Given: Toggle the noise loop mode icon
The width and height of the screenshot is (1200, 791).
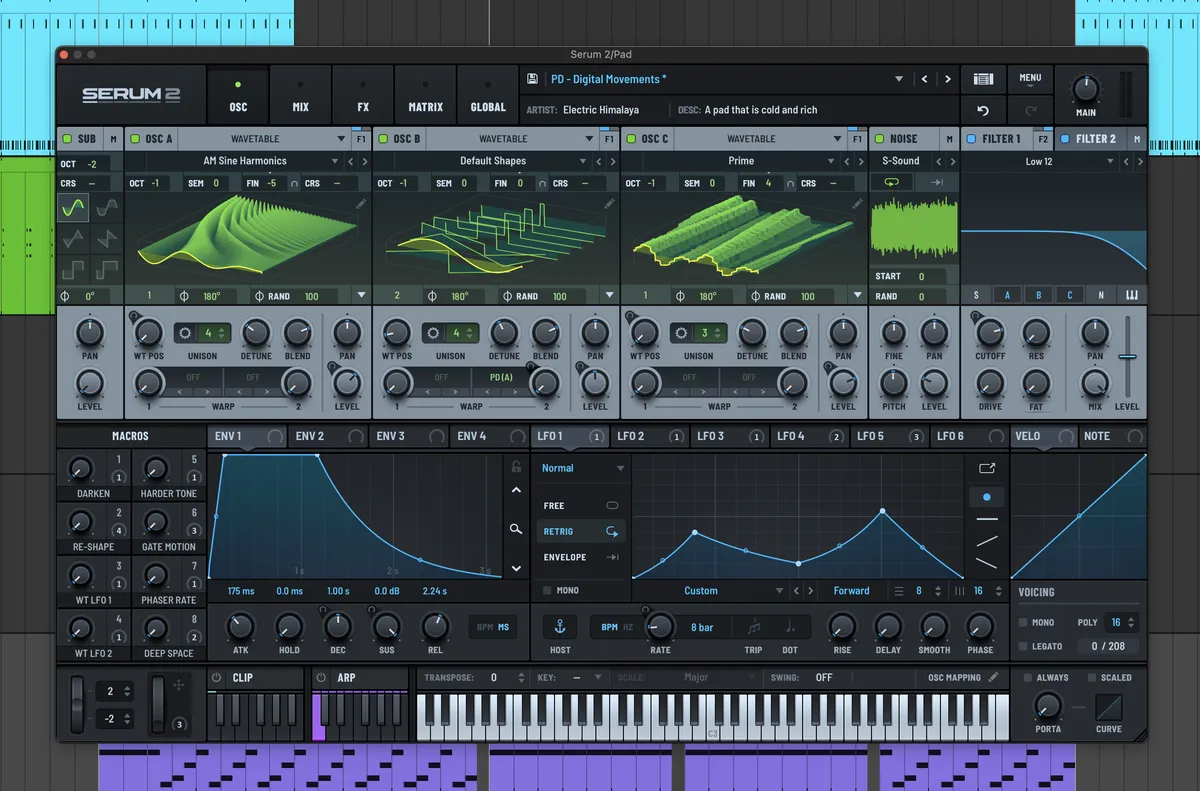Looking at the screenshot, I should [x=889, y=182].
